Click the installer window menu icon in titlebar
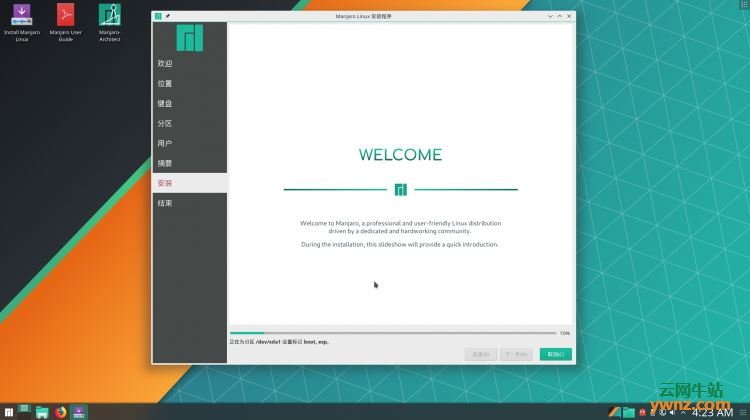Image resolution: width=750 pixels, height=420 pixels. pos(158,16)
